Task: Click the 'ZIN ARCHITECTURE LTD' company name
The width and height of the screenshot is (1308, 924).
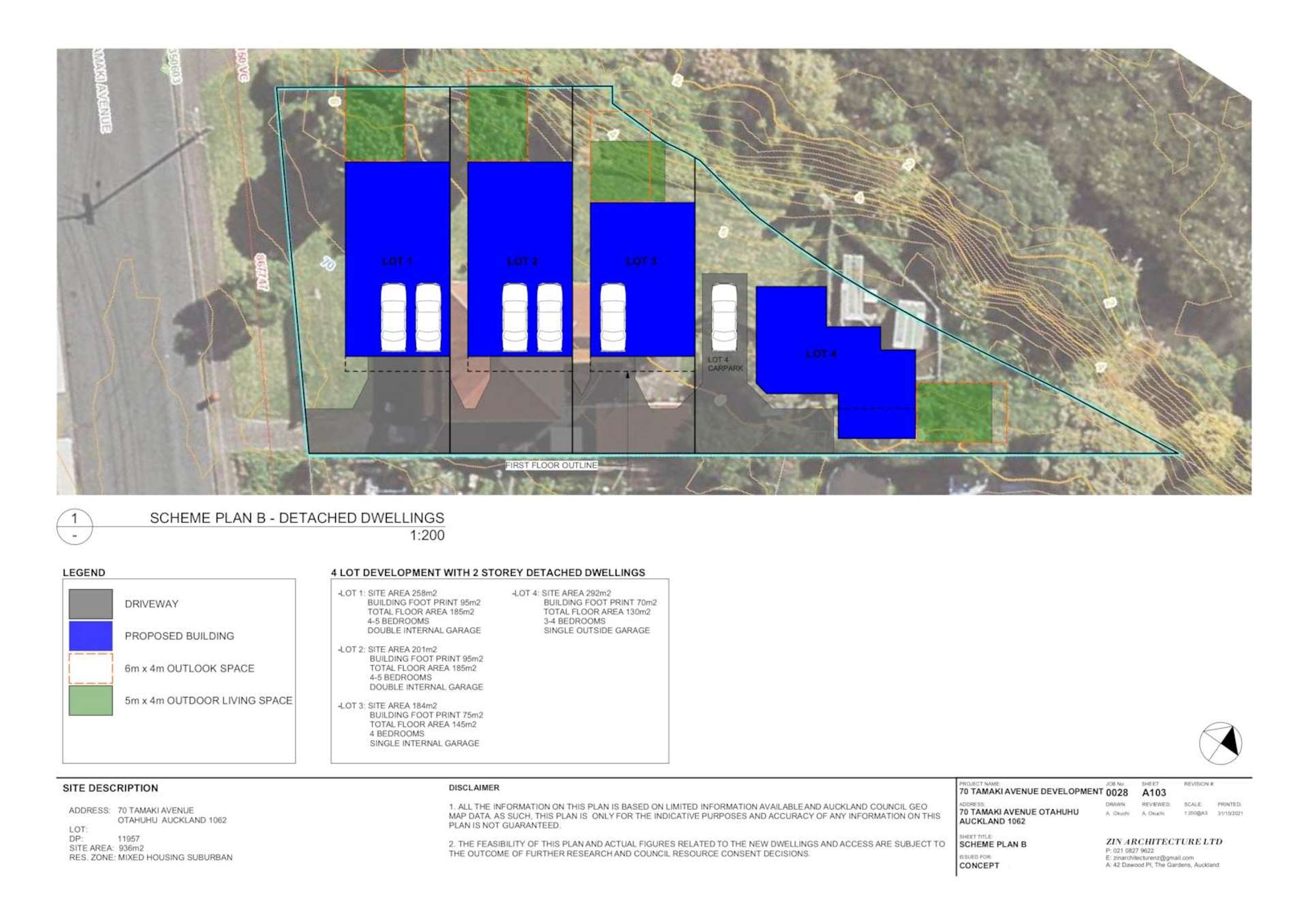Action: coord(1164,842)
